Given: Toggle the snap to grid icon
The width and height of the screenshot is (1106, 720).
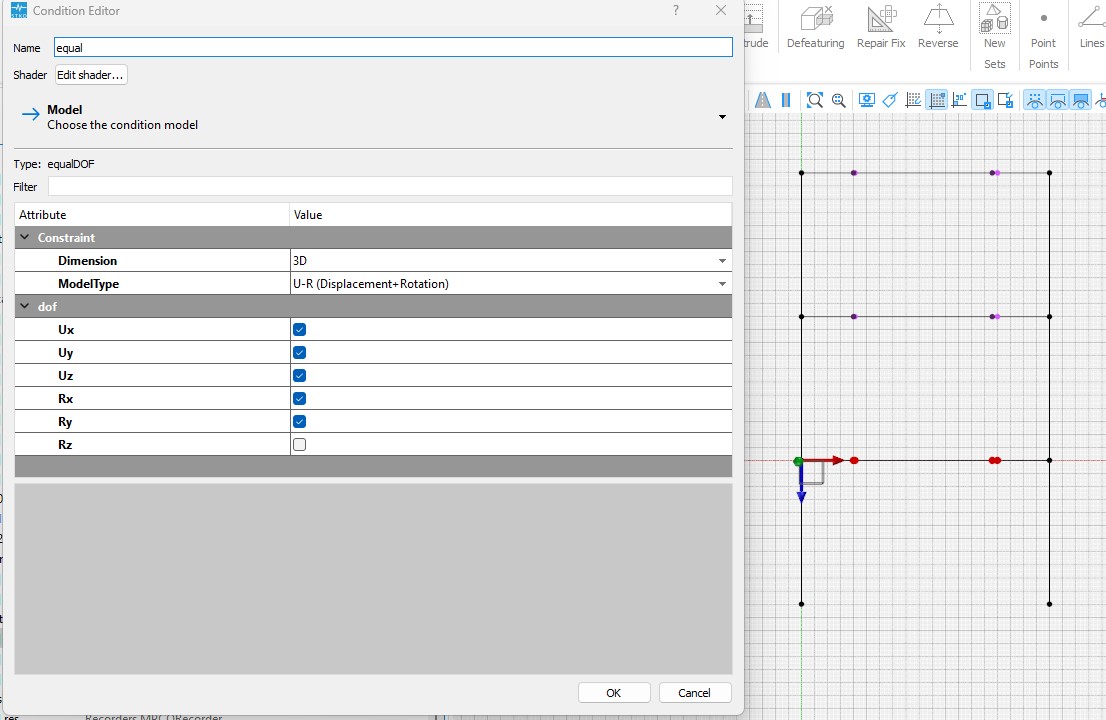Looking at the screenshot, I should pos(937,100).
